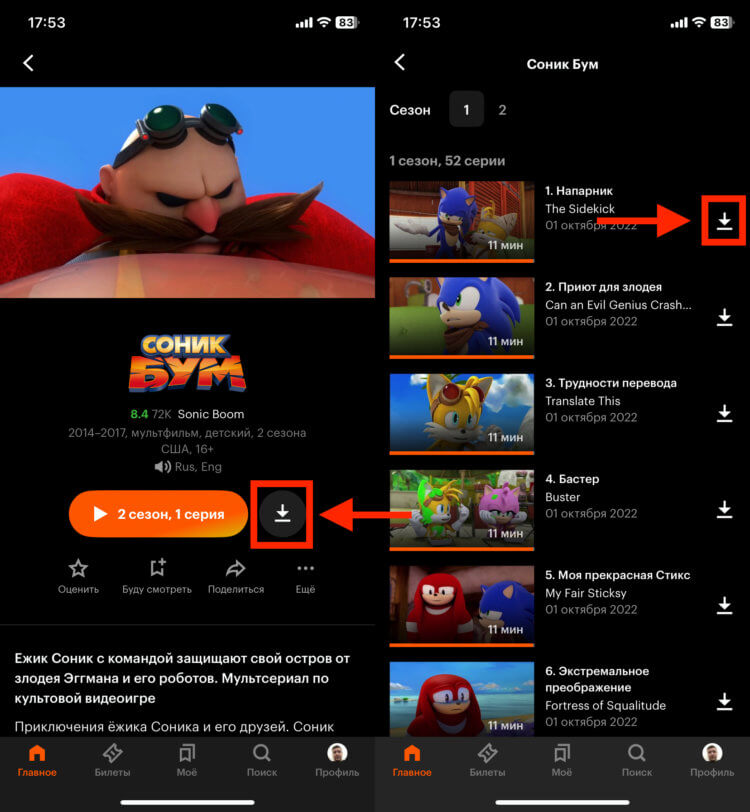Tap the Sonic Boom original title
750x812 pixels.
coord(211,414)
